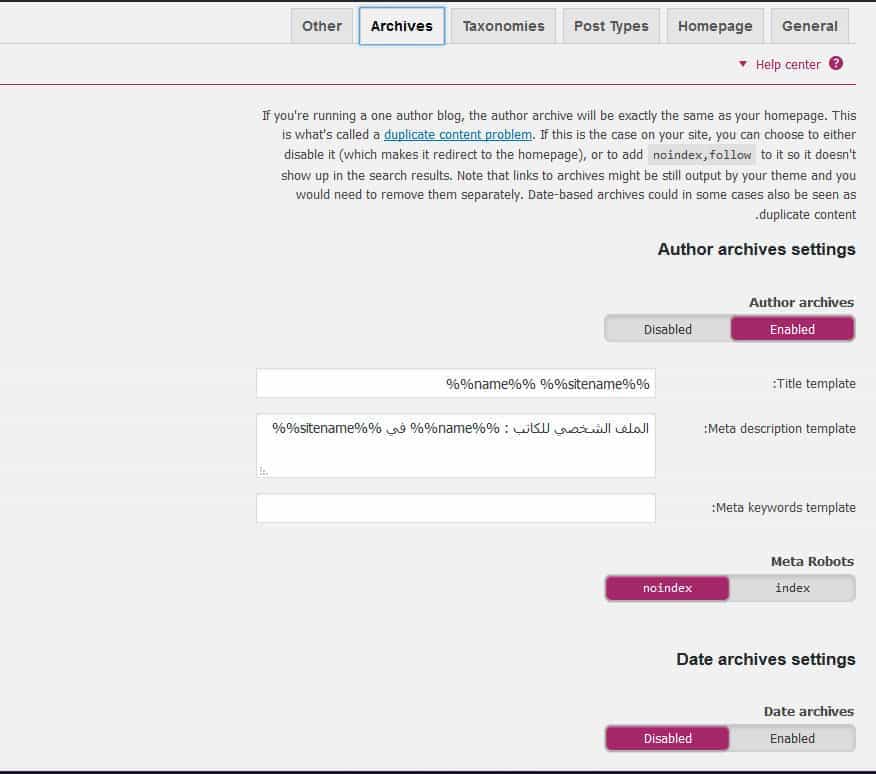Choose noindex for Meta Robots

668,588
